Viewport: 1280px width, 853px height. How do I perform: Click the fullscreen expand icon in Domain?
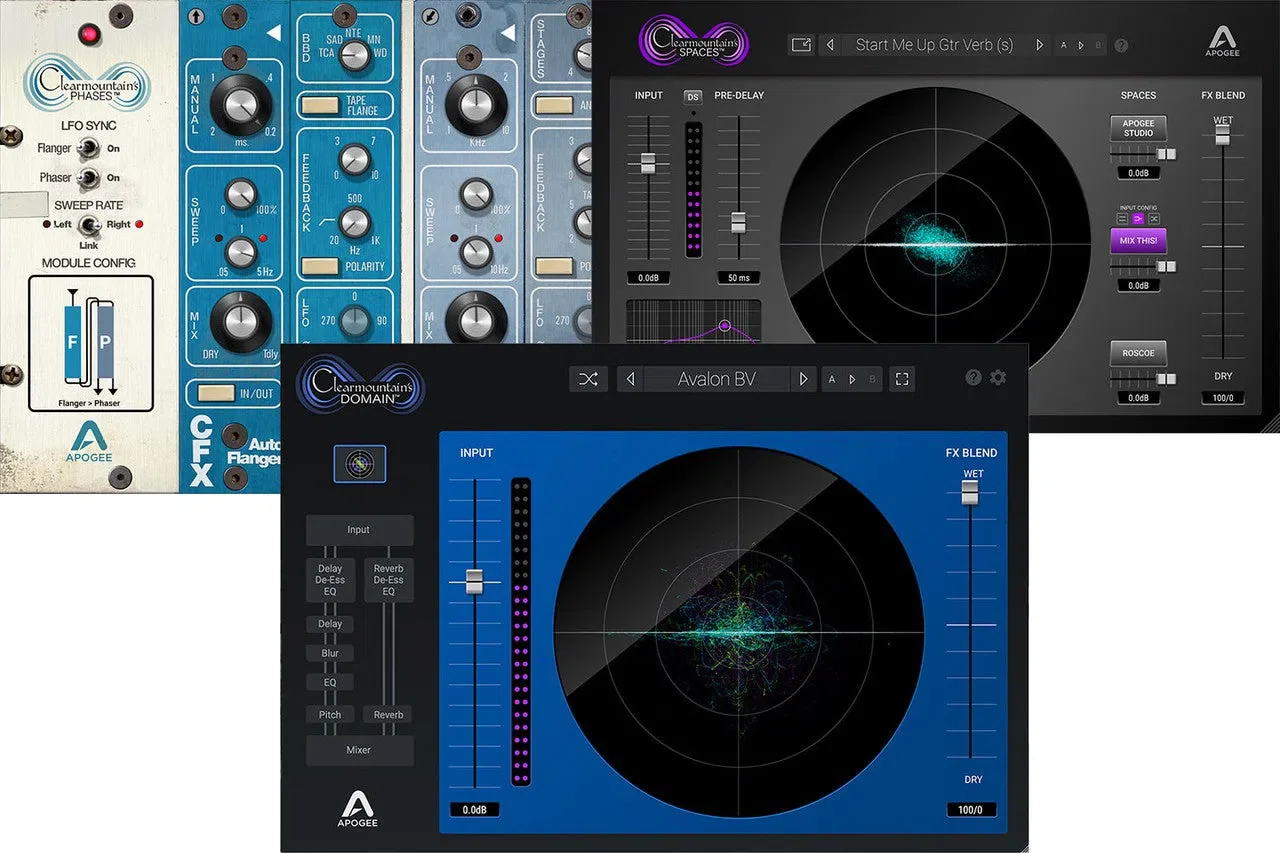902,379
